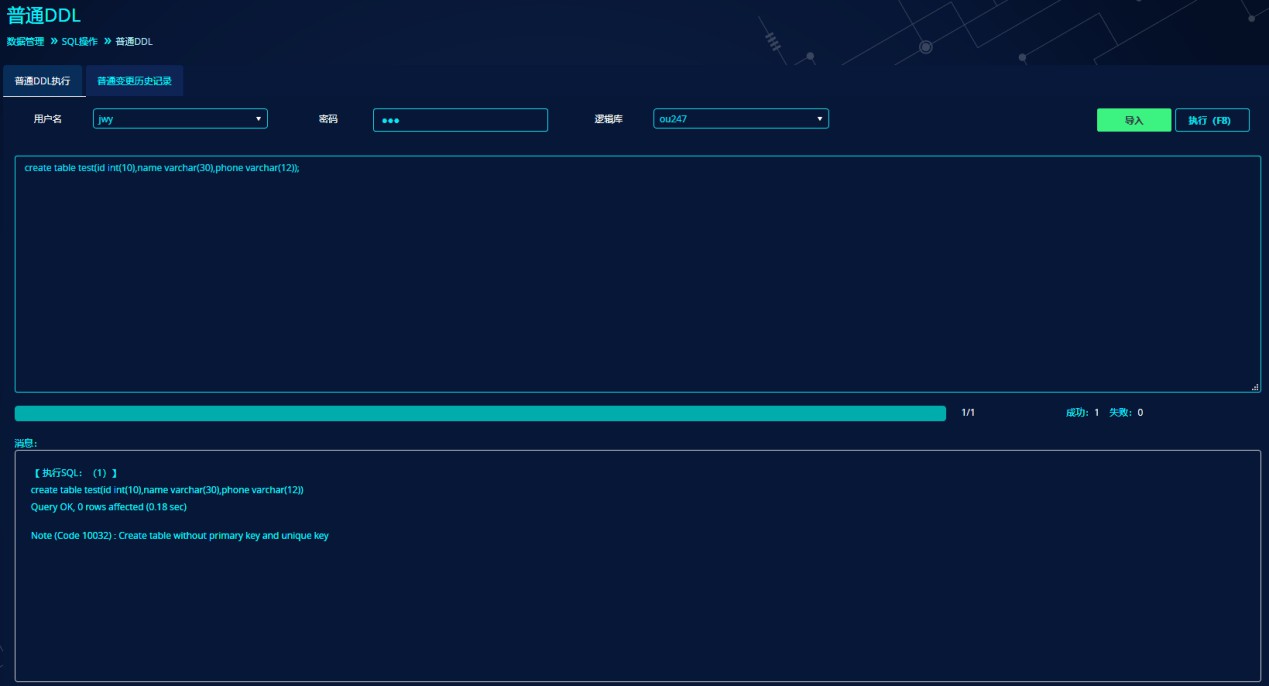Click the 成功: 1 status text
Screen dimensions: 1269x686
coord(1082,412)
